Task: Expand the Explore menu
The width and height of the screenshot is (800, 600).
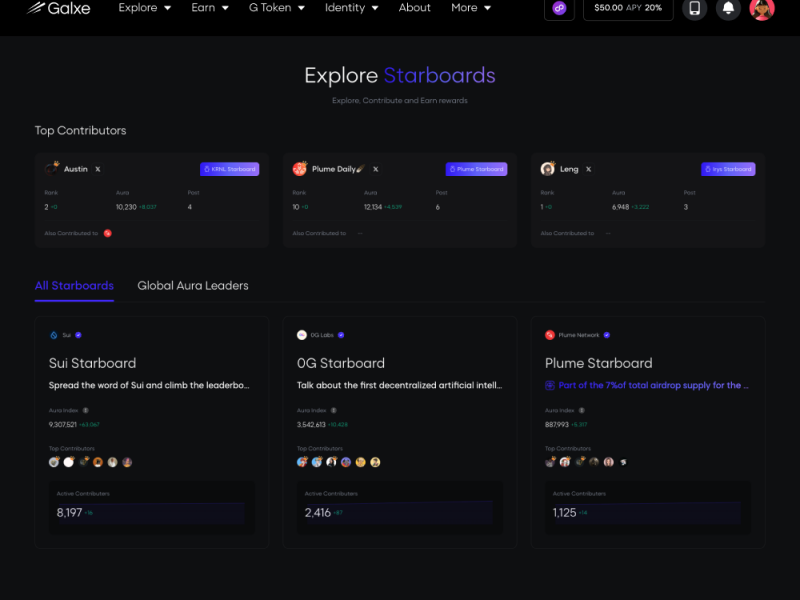Action: [x=144, y=8]
